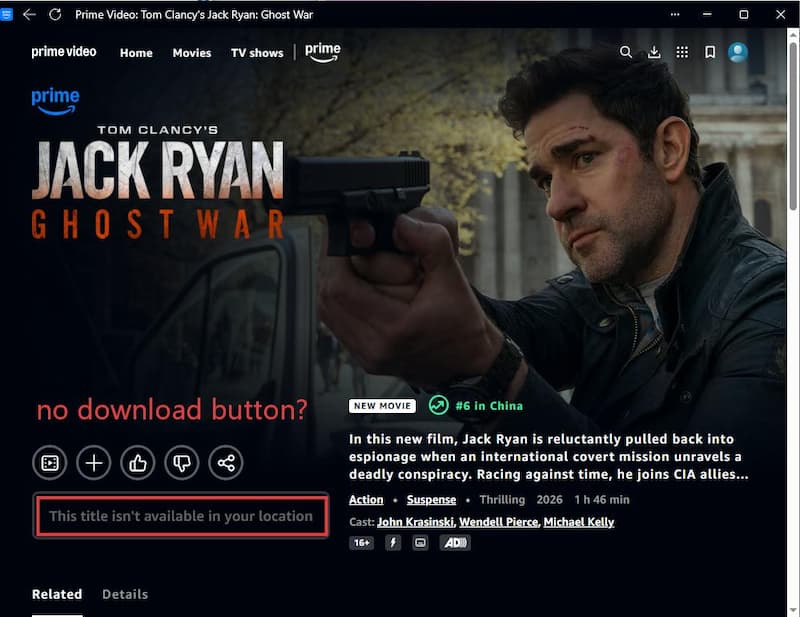Click the #6 in China ranking text
Image resolution: width=800 pixels, height=617 pixels.
click(x=489, y=406)
